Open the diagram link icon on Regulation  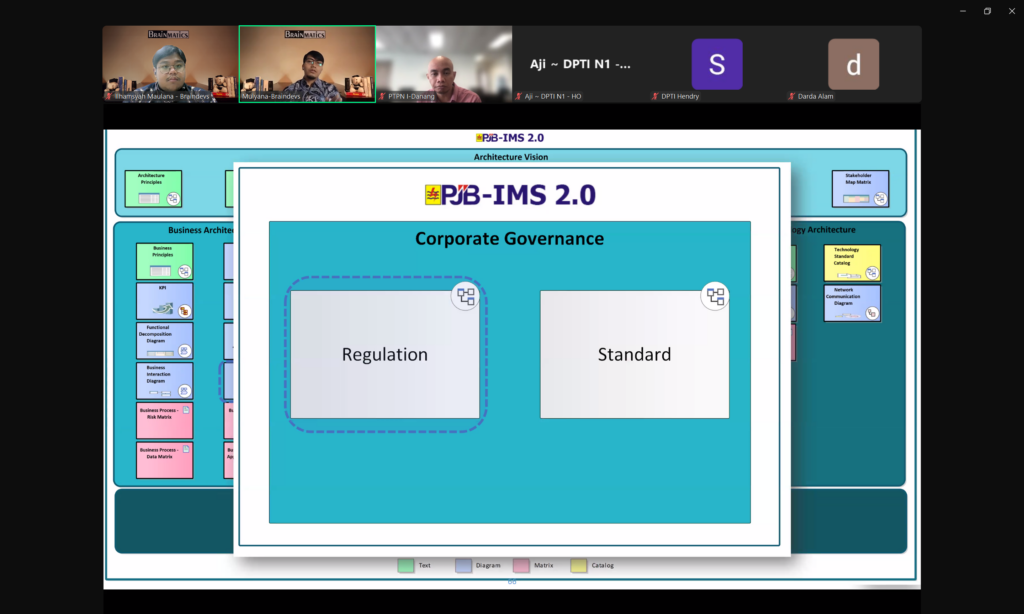pyautogui.click(x=466, y=296)
